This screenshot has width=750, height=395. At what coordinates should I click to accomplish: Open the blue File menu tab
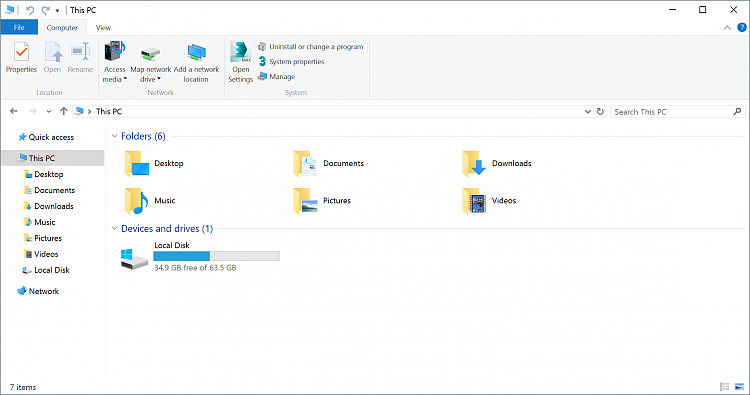(19, 27)
